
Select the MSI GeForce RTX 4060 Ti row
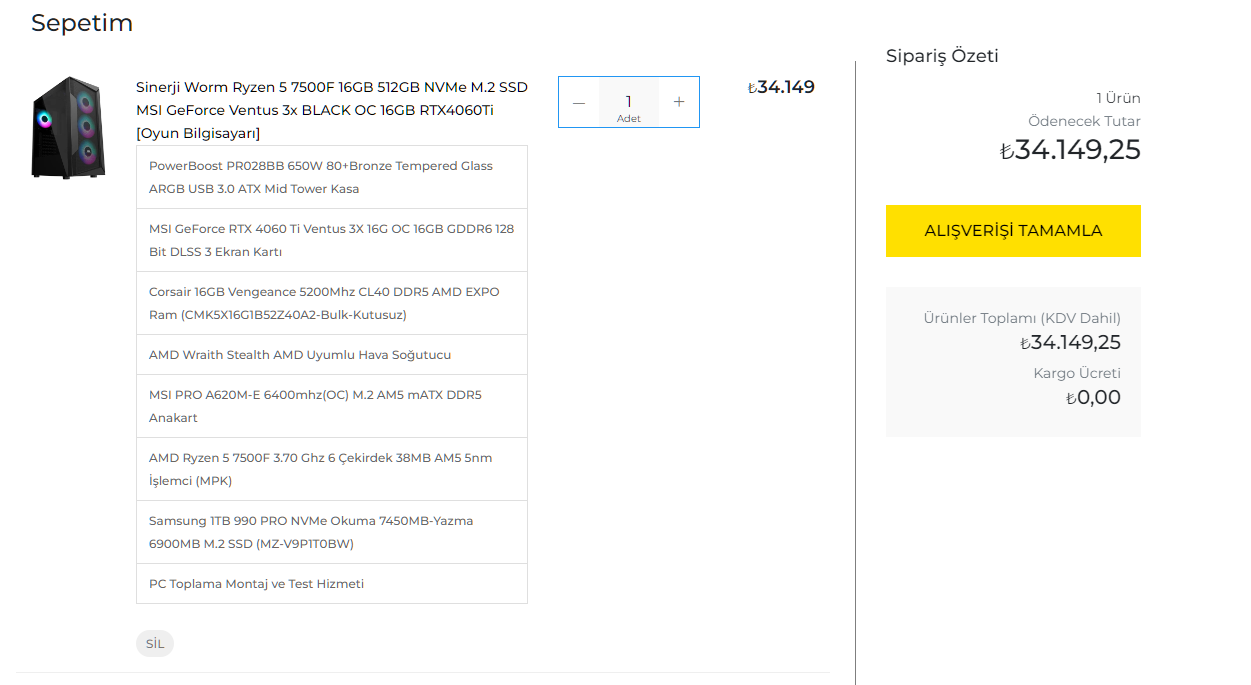331,240
